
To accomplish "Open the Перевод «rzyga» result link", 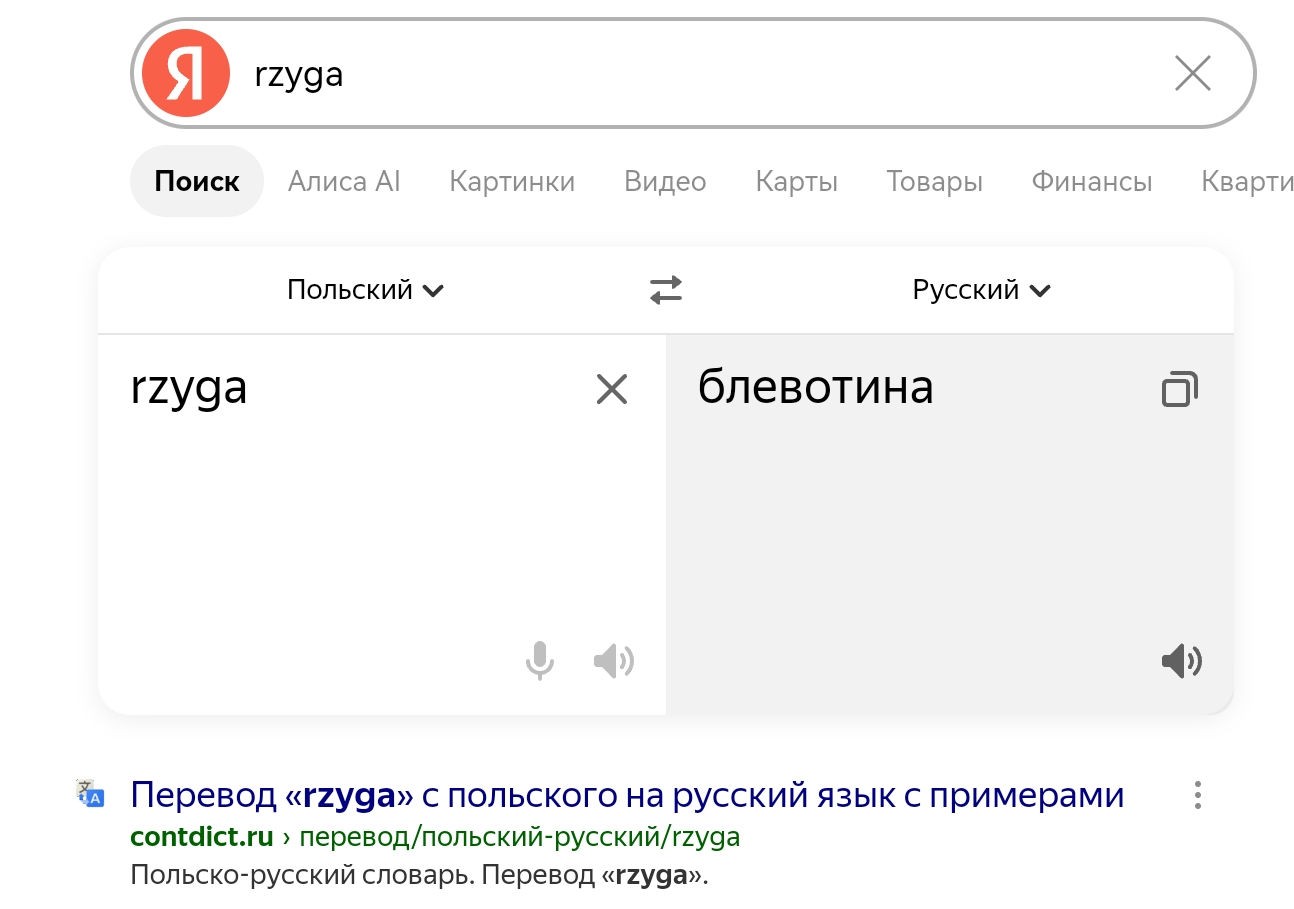I will 627,796.
